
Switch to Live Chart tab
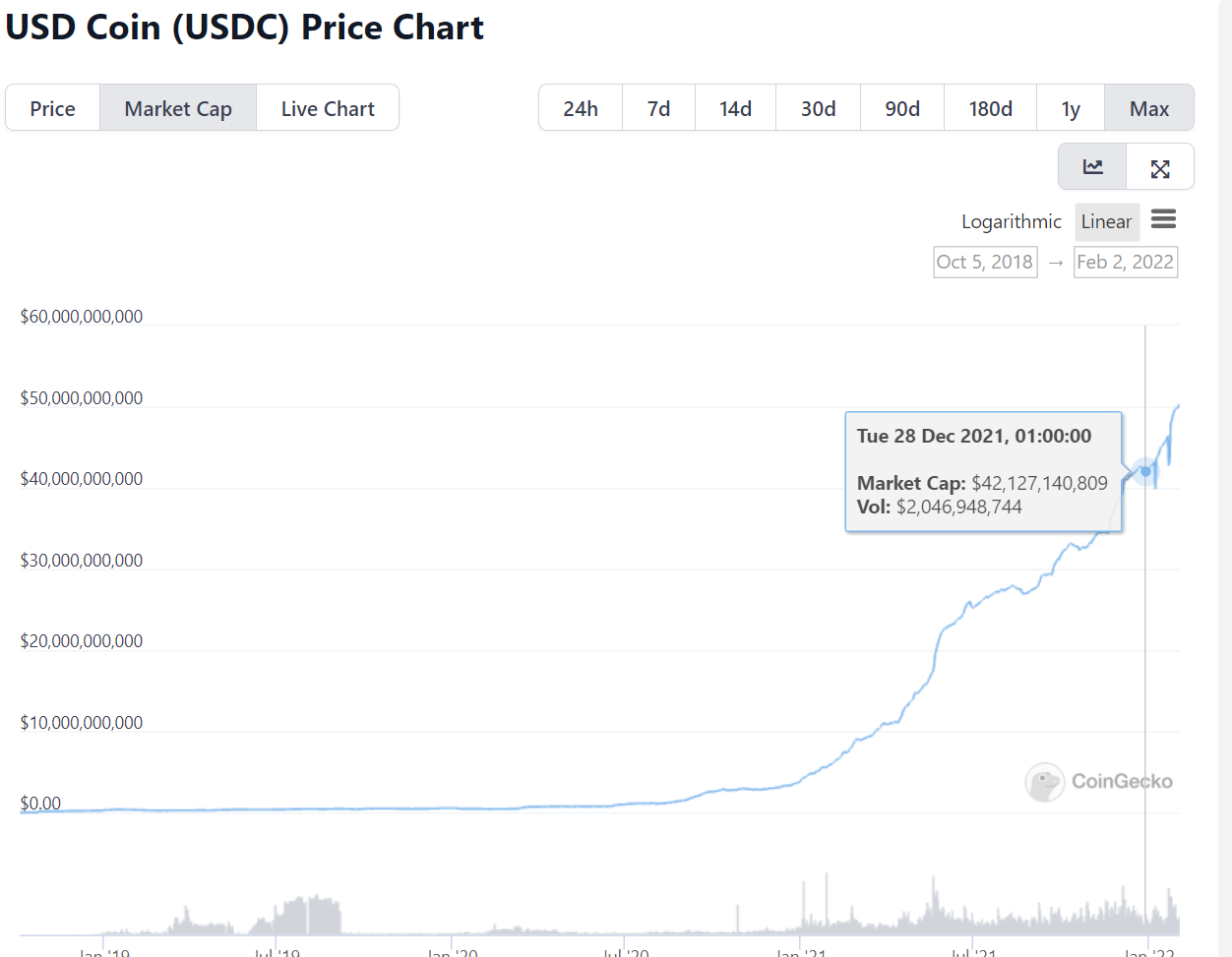point(328,108)
